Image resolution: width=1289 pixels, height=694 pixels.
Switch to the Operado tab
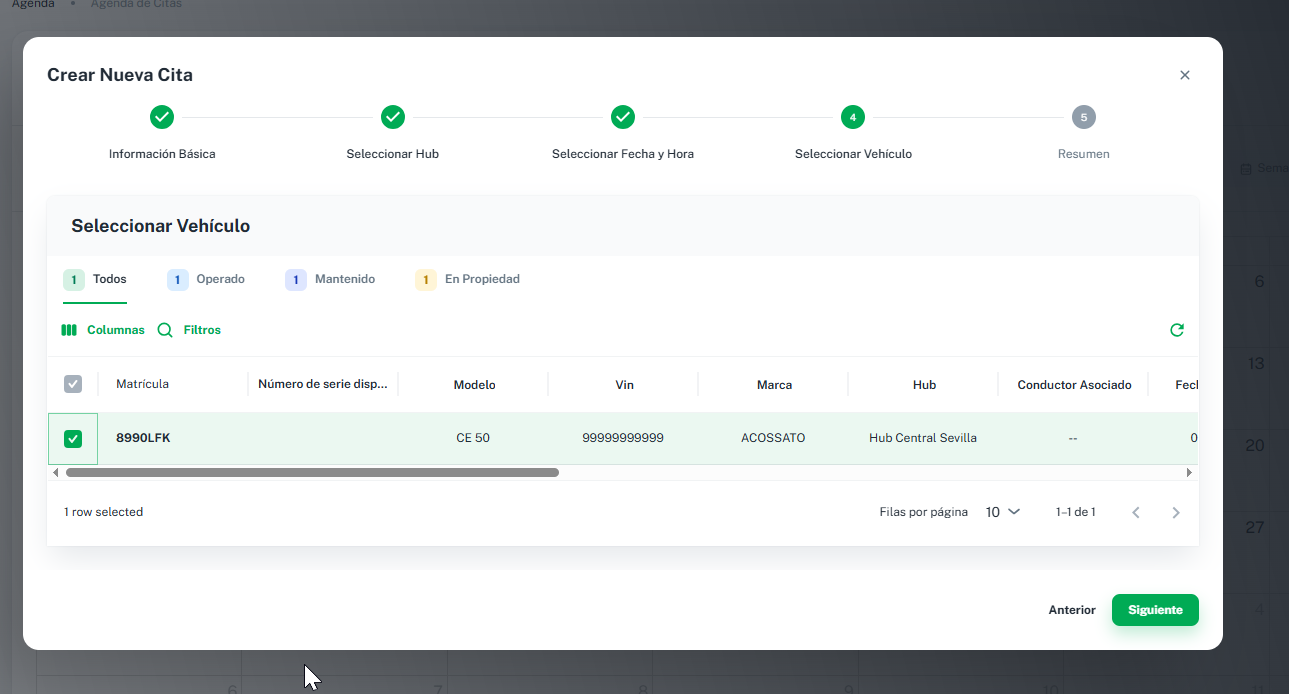[x=206, y=280]
